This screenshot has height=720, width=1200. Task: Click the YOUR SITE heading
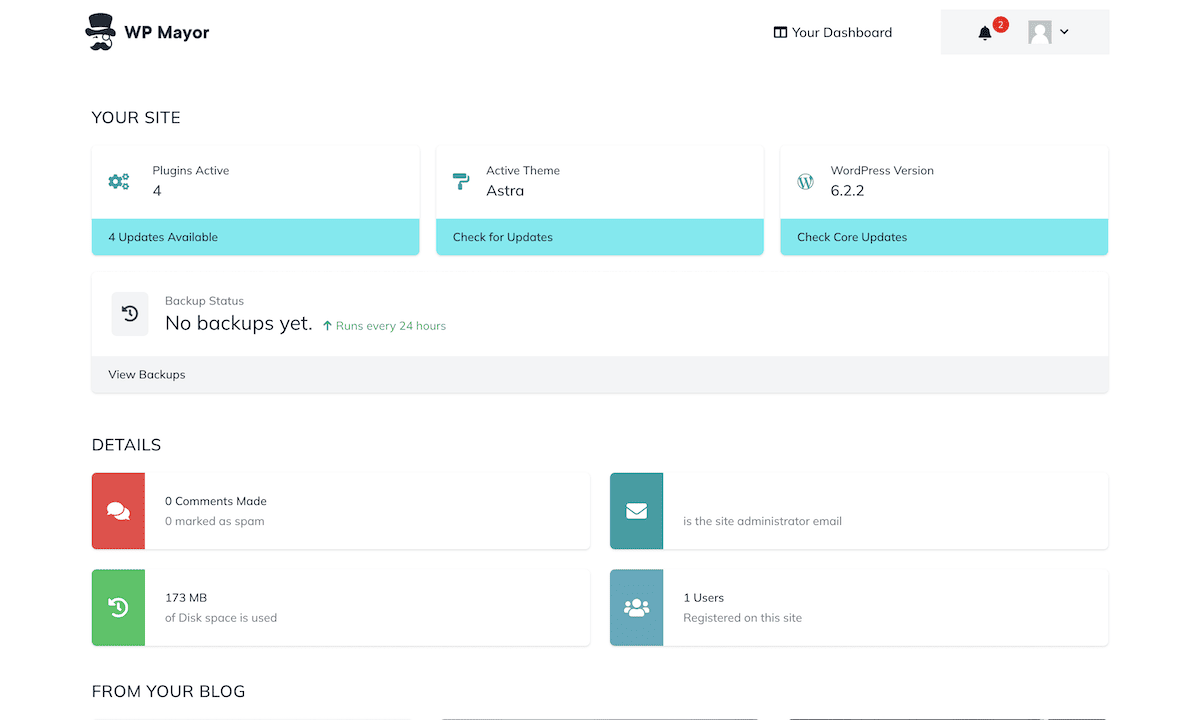click(x=136, y=118)
